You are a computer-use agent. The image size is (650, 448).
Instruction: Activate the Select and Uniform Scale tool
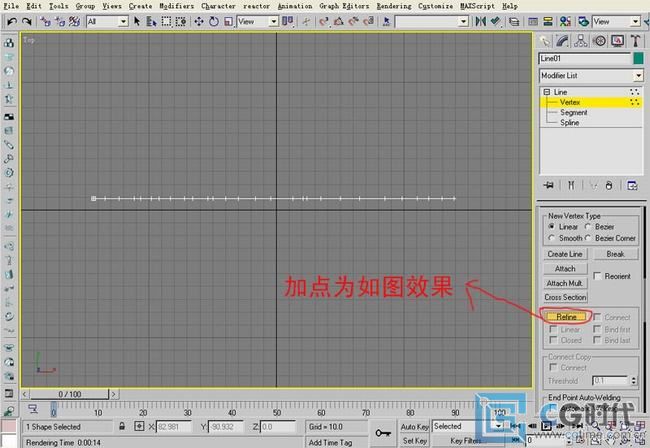coord(228,21)
